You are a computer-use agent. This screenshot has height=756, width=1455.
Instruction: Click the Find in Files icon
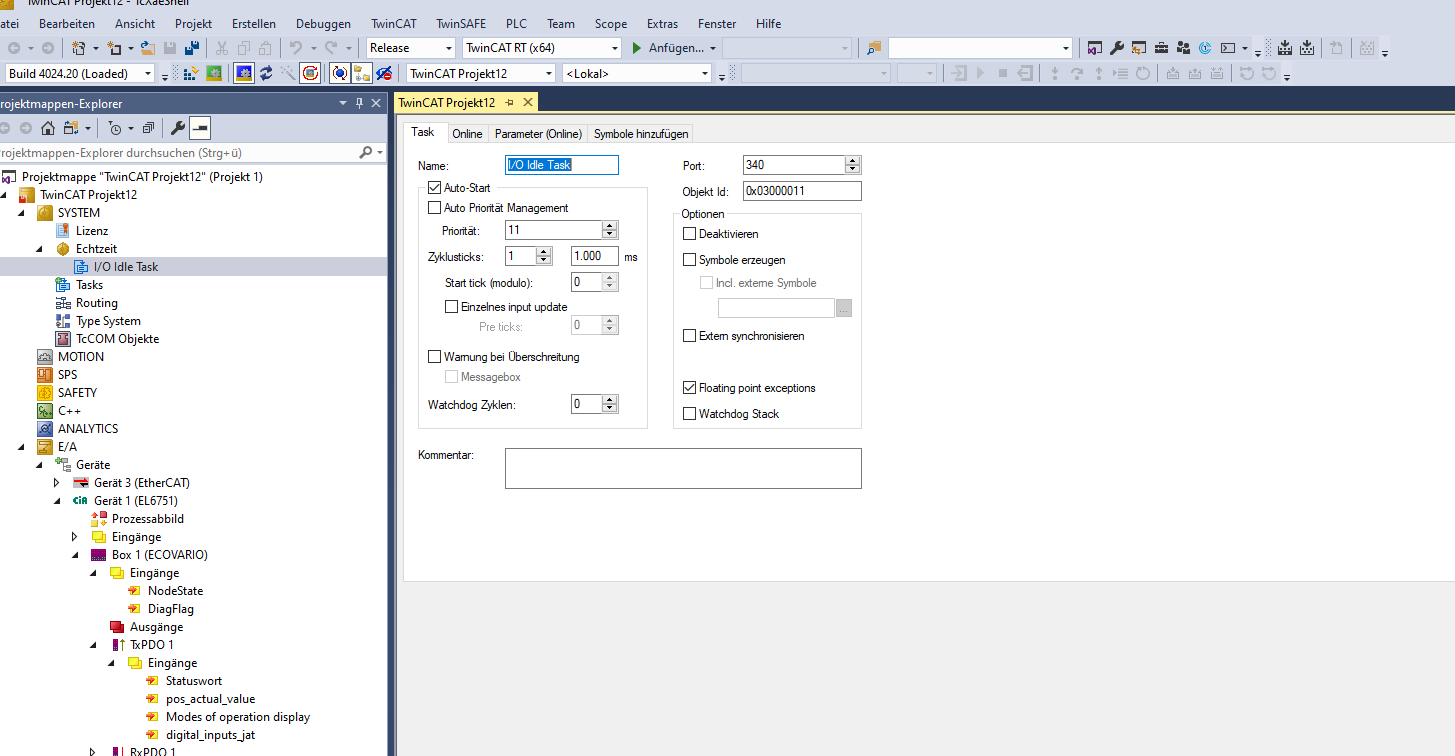pos(875,48)
